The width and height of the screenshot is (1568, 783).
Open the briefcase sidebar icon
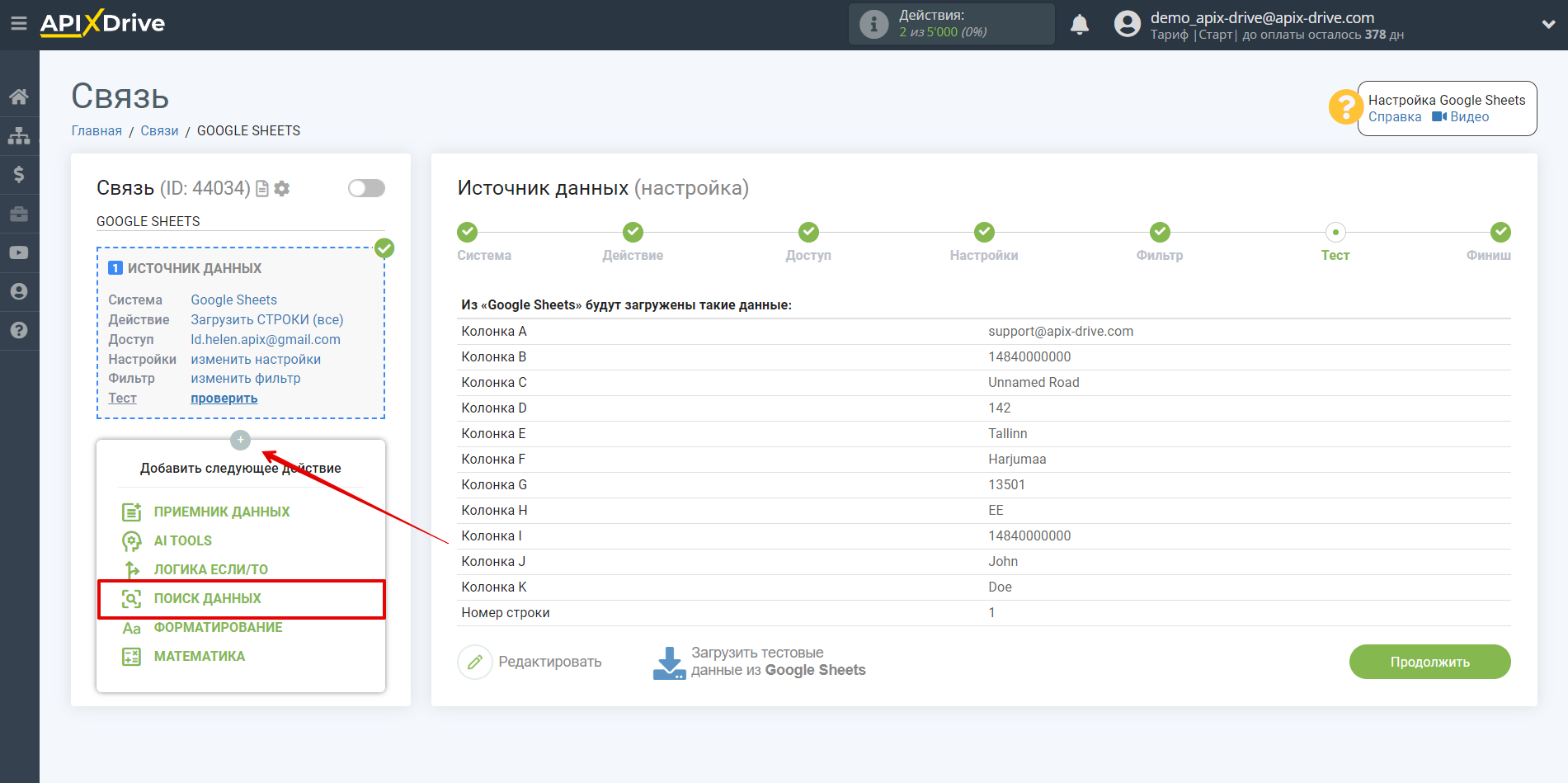click(x=19, y=214)
